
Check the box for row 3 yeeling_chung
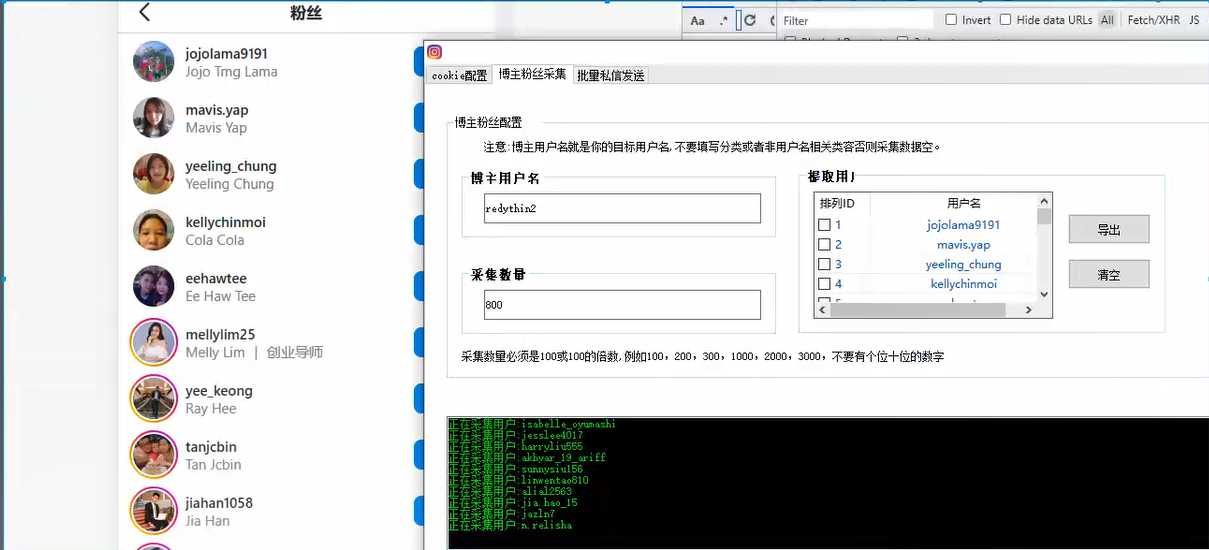825,264
